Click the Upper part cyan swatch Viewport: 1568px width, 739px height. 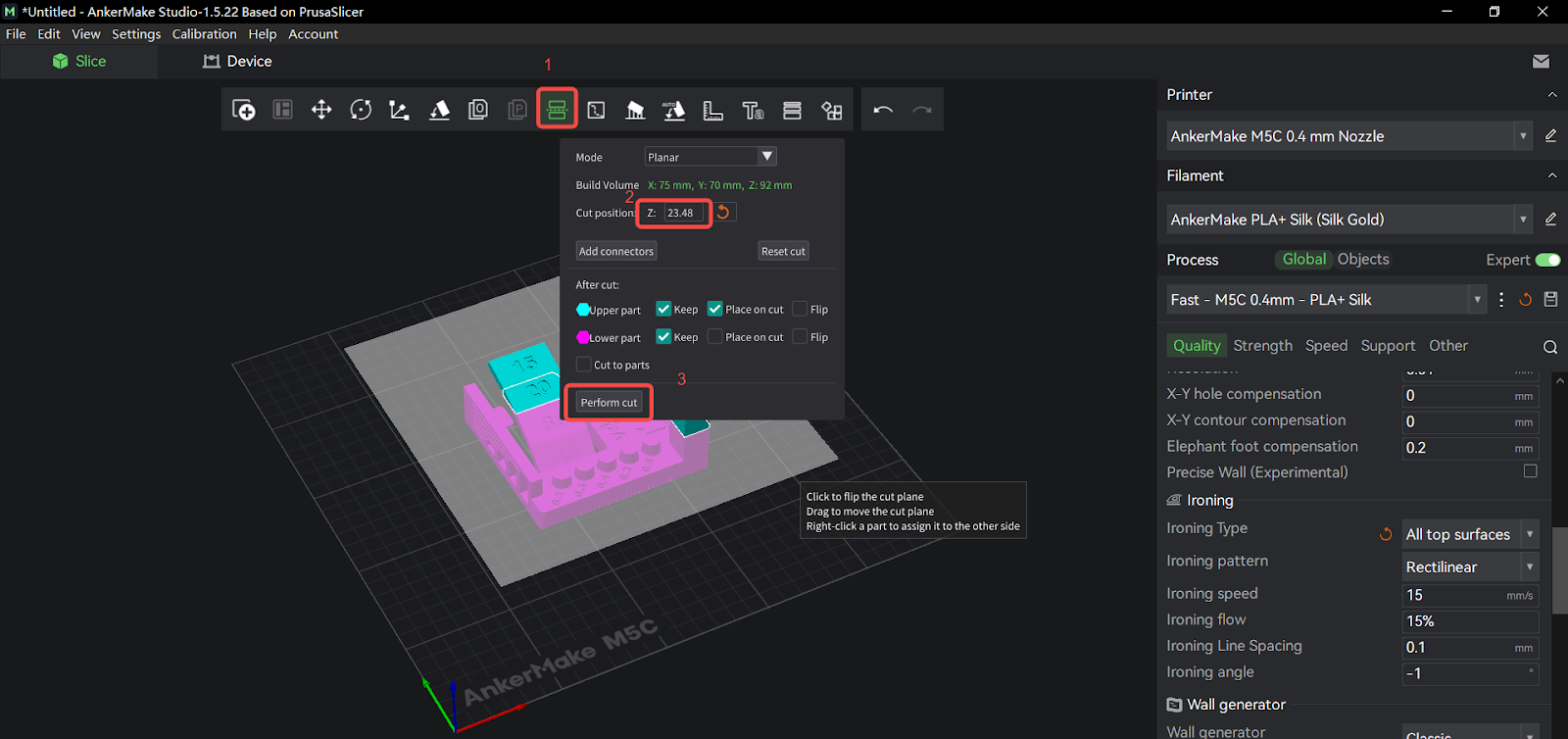coord(583,310)
